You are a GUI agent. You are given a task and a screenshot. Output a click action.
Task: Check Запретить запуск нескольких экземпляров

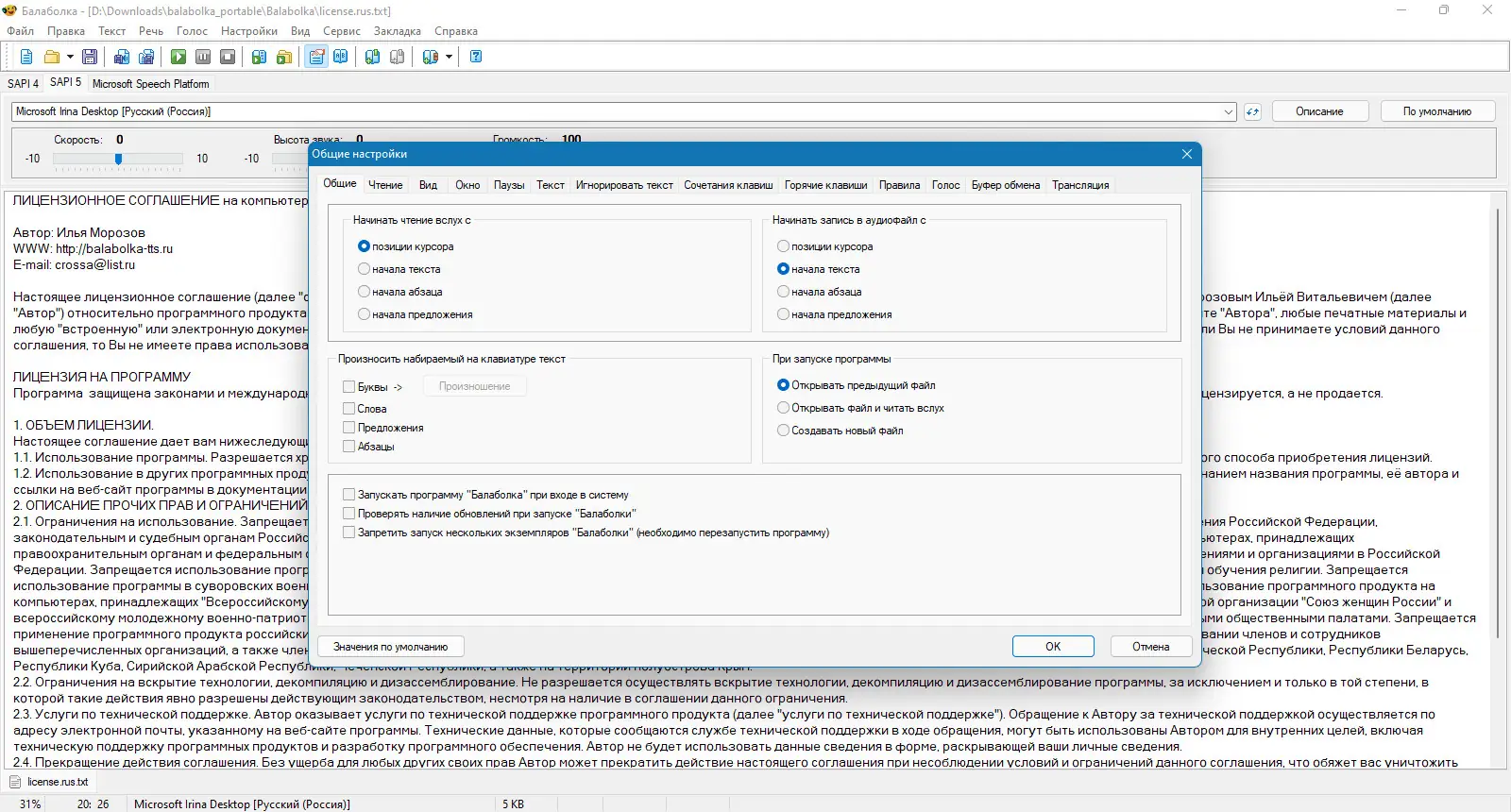(x=348, y=533)
